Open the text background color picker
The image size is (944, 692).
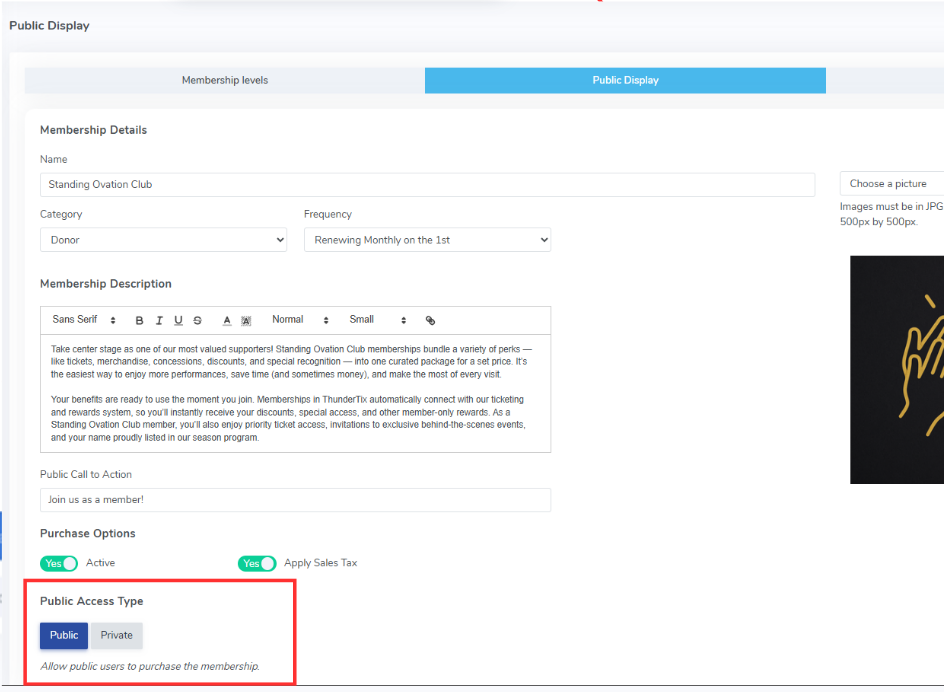[246, 320]
